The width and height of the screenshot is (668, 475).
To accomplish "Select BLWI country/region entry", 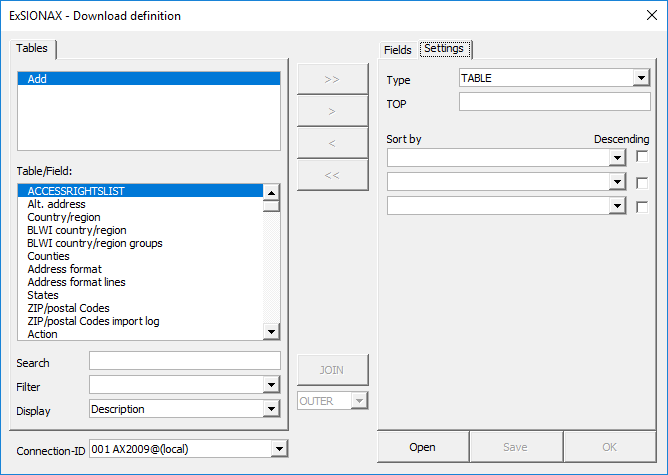I will [x=140, y=230].
